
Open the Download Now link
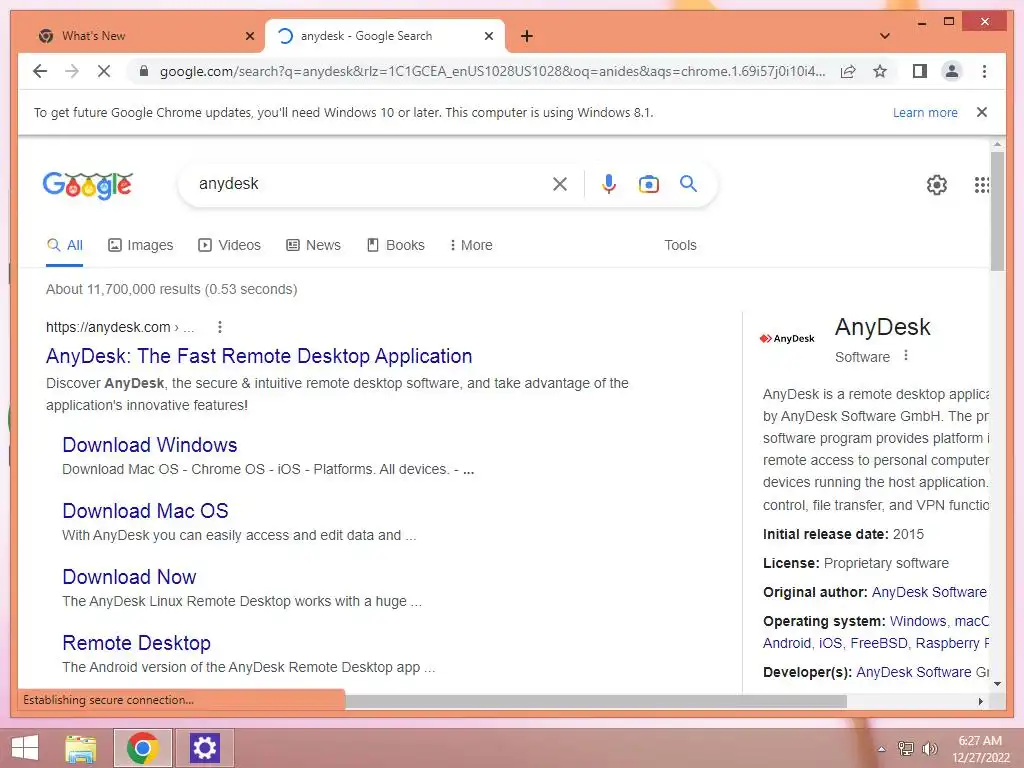[129, 577]
